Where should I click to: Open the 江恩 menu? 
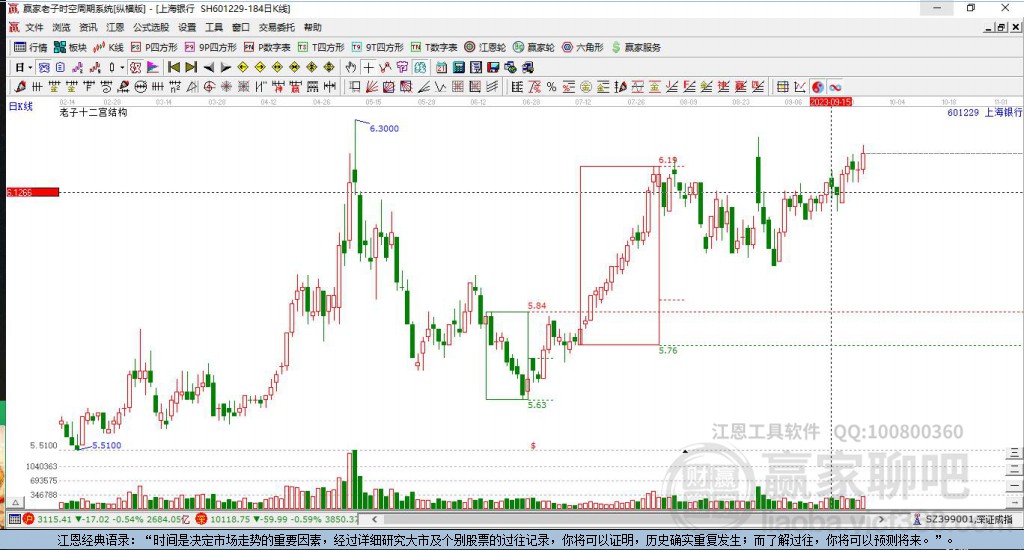115,27
